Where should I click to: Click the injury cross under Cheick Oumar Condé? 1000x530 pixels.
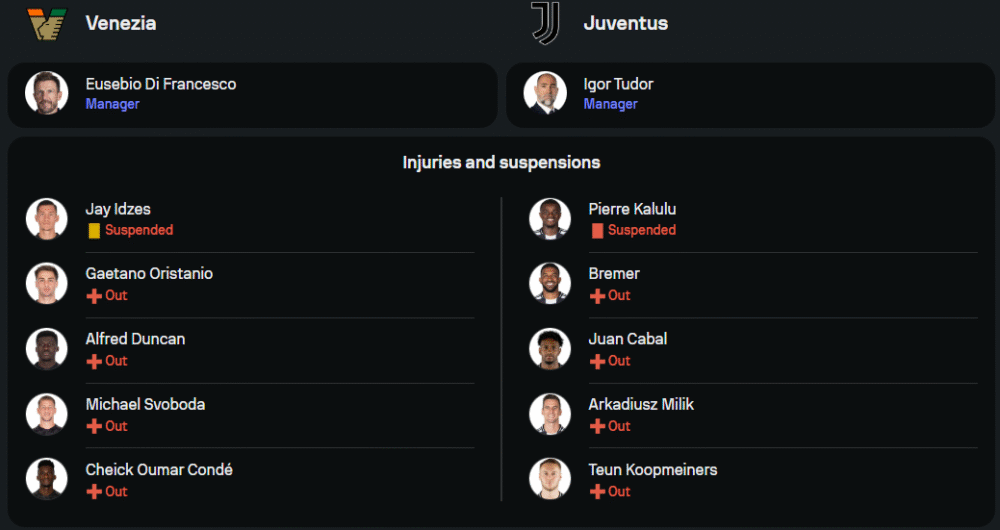click(x=94, y=492)
